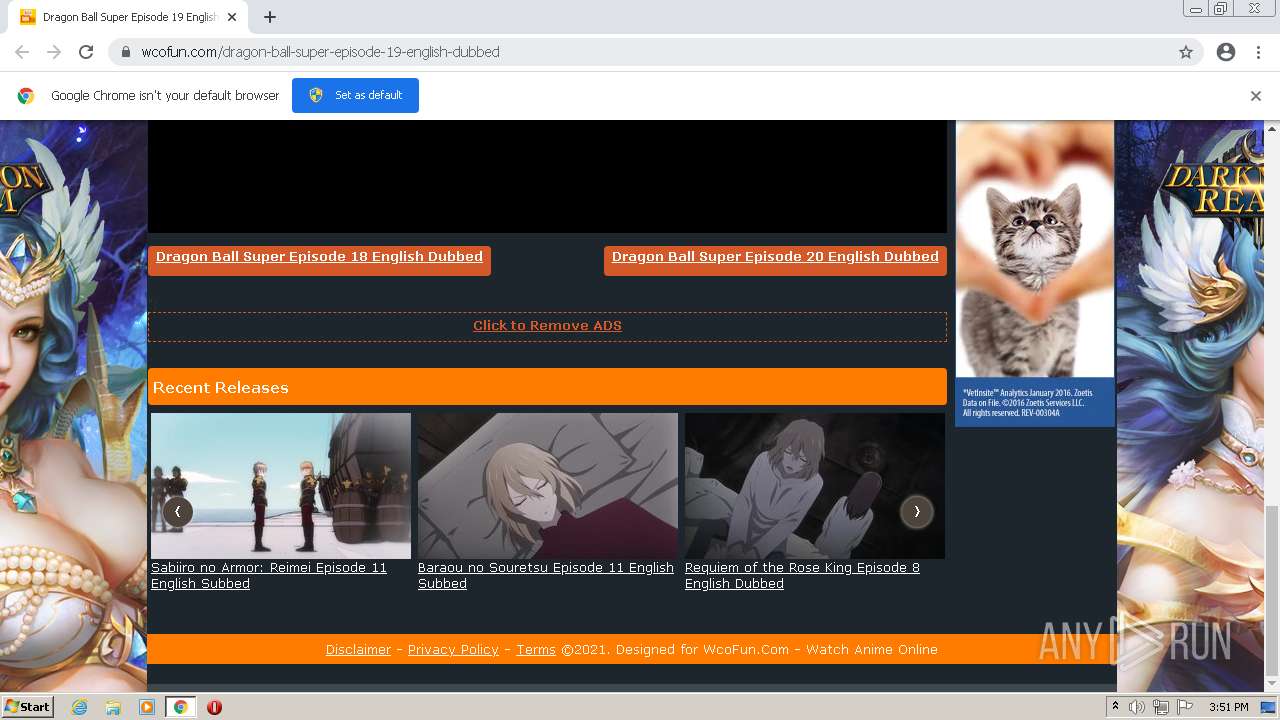
Task: Open the Action Center flag icon
Action: 1185,707
